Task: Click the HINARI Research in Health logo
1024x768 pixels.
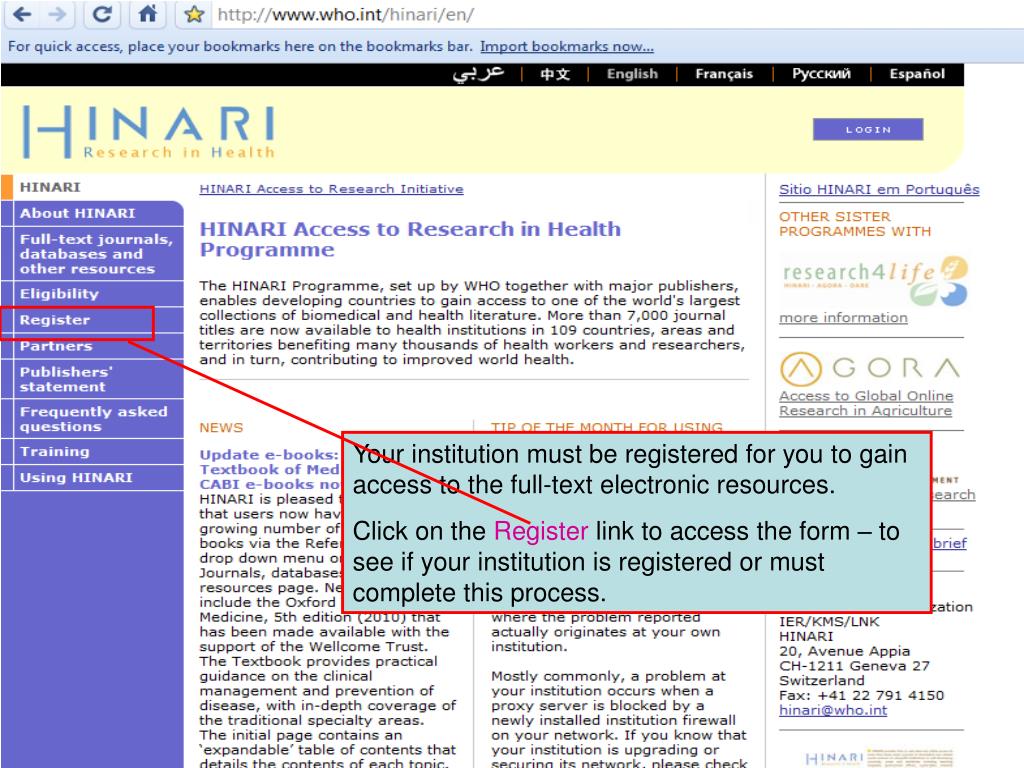Action: 149,132
